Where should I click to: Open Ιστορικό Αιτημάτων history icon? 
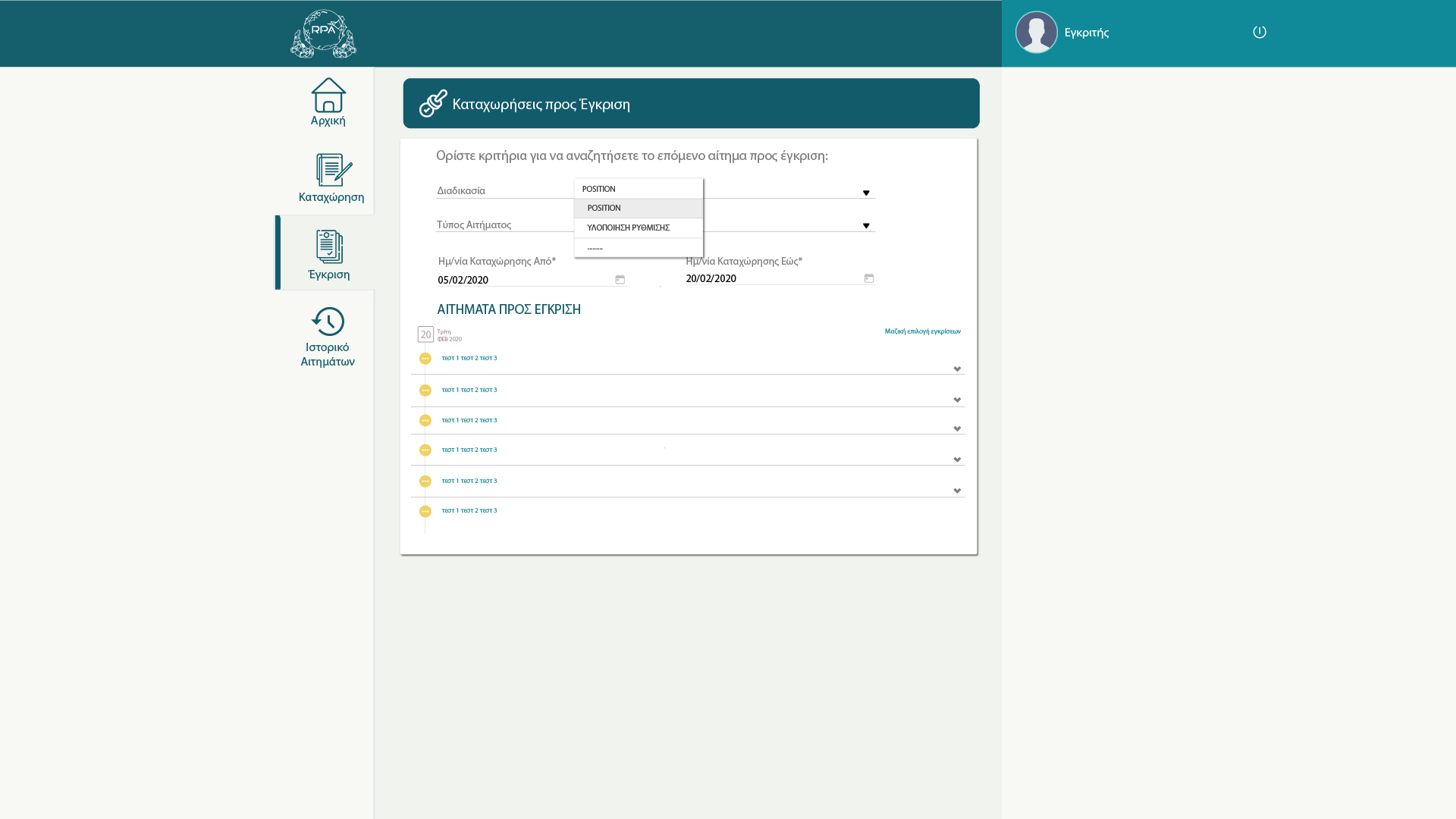point(328,322)
